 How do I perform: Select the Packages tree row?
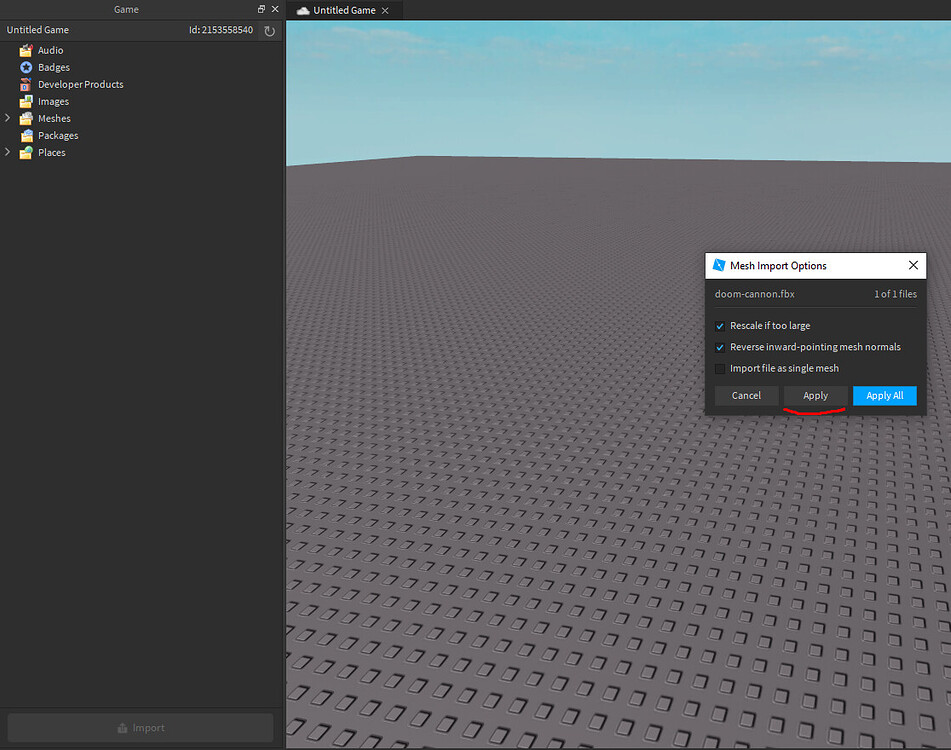(141, 135)
